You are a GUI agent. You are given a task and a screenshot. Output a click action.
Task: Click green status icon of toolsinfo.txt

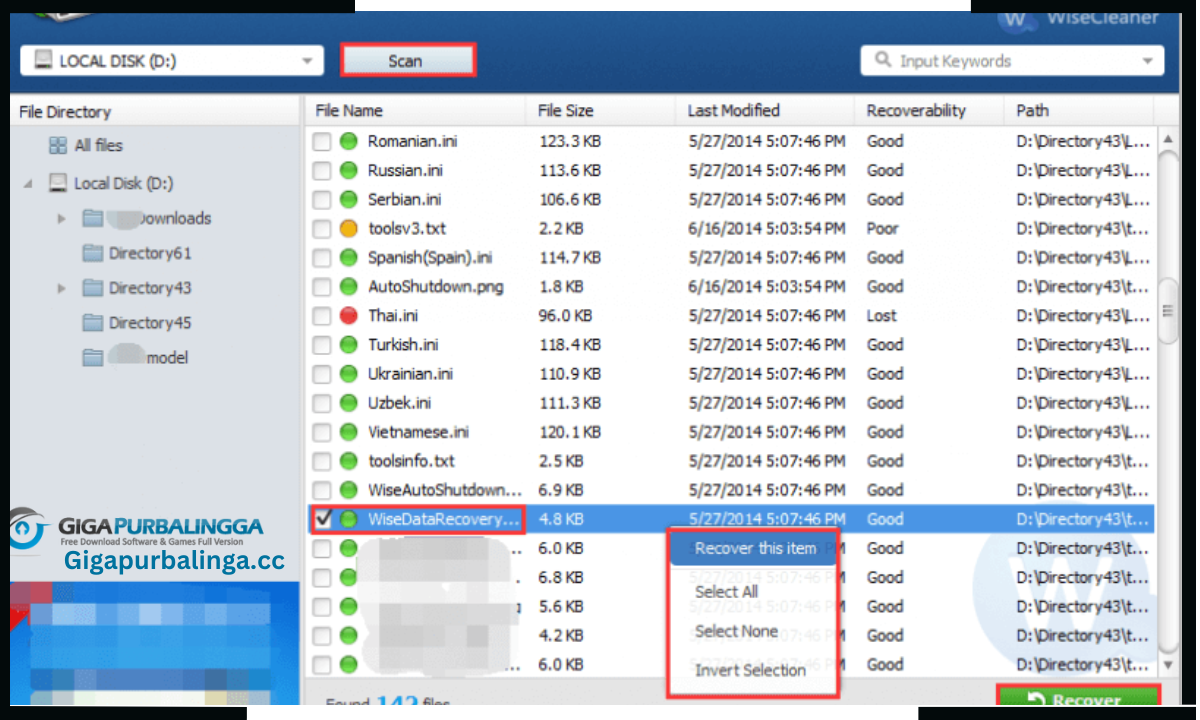348,461
